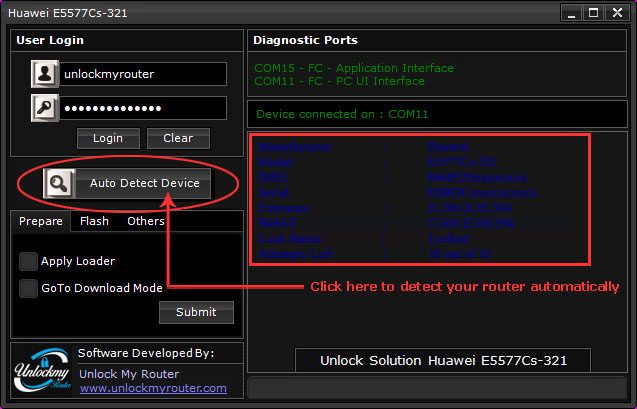Click the user profile icon beside username
Viewport: 637px width, 409px height.
45,74
